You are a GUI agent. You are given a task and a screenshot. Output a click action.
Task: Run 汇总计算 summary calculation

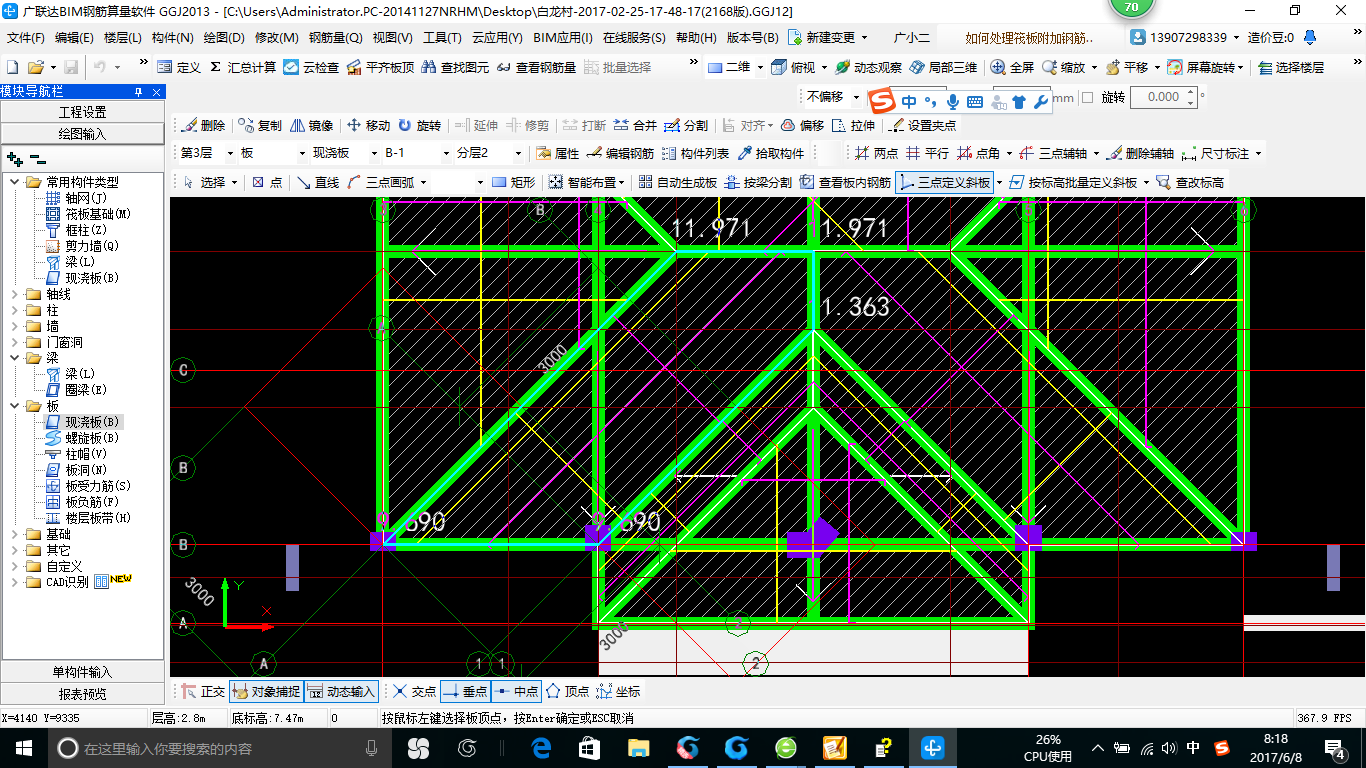(x=243, y=67)
